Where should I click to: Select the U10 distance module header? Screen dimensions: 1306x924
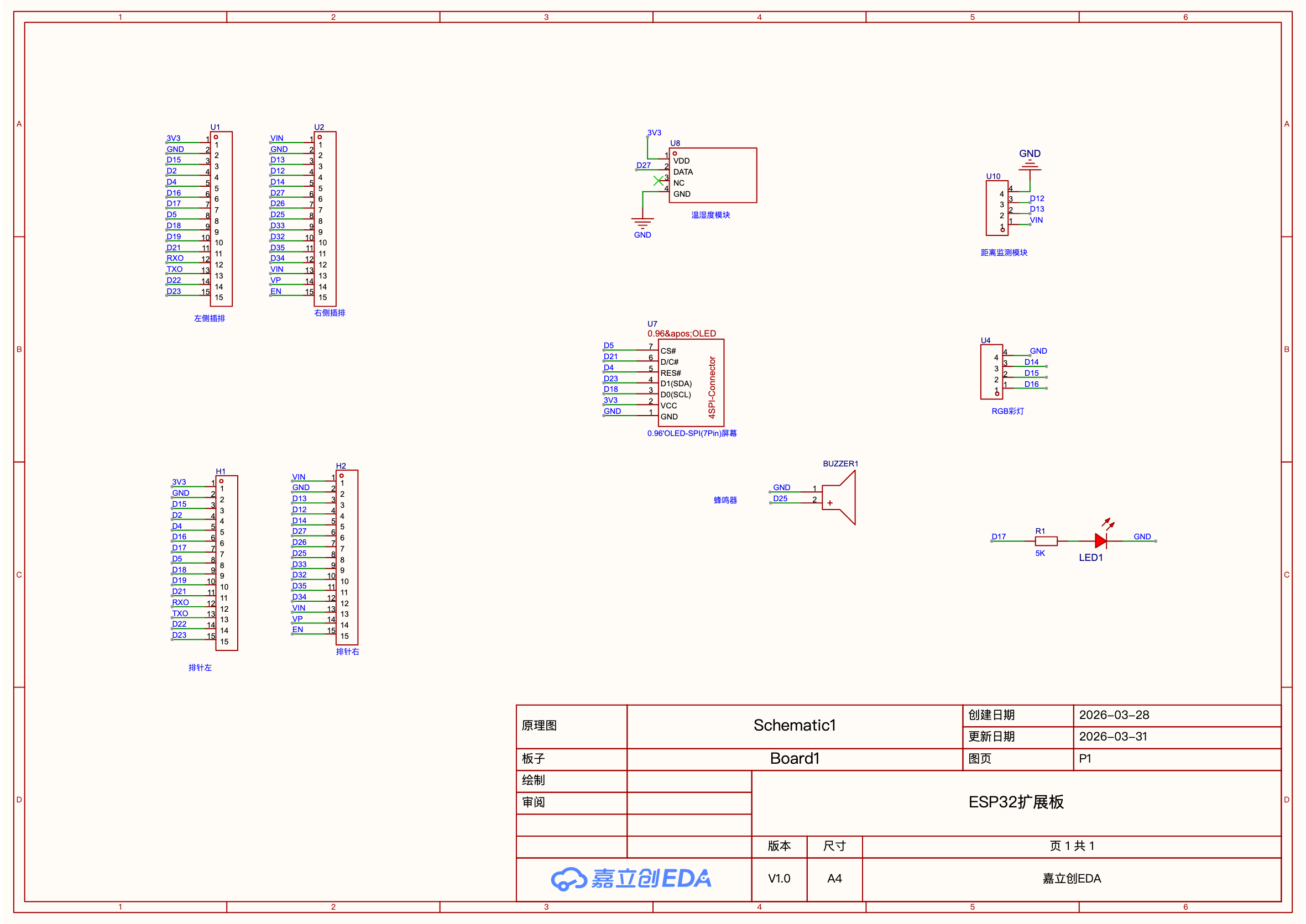(x=997, y=208)
